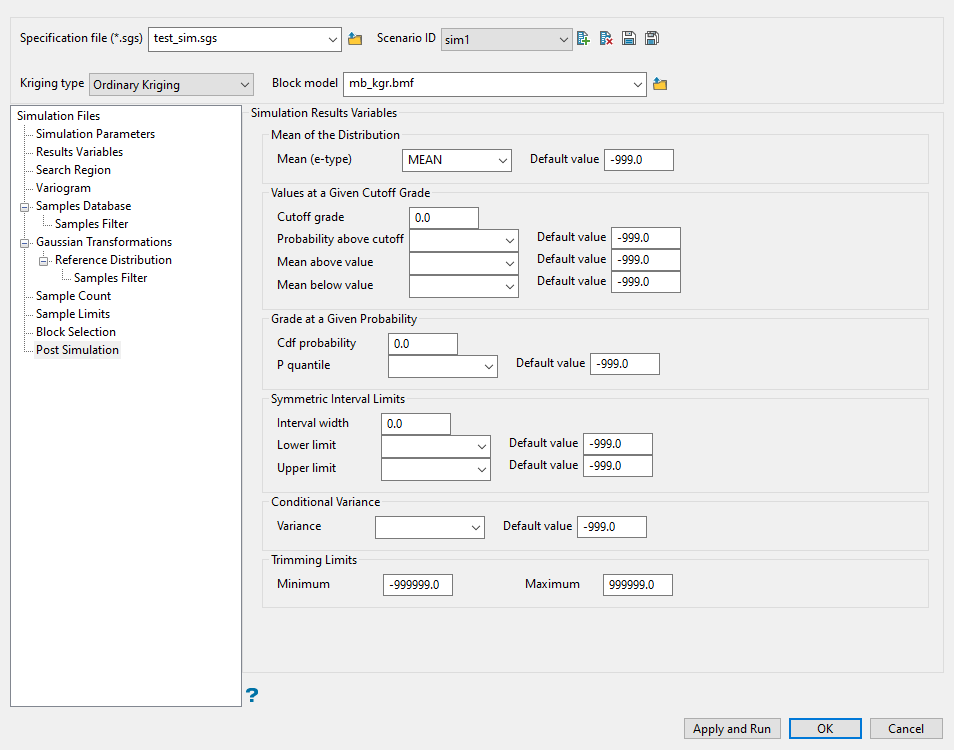
Task: Click the delete scenario icon
Action: [606, 39]
